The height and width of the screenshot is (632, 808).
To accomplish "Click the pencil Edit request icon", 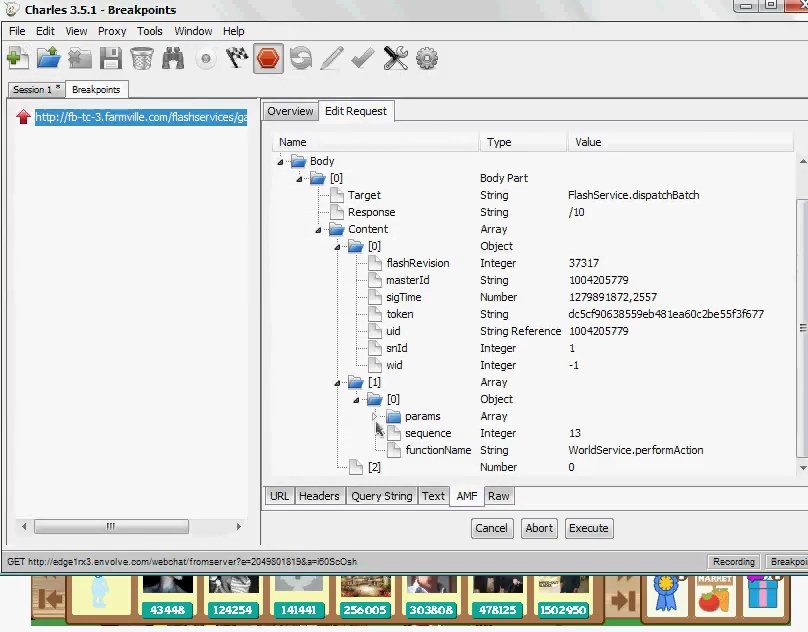I will 332,58.
